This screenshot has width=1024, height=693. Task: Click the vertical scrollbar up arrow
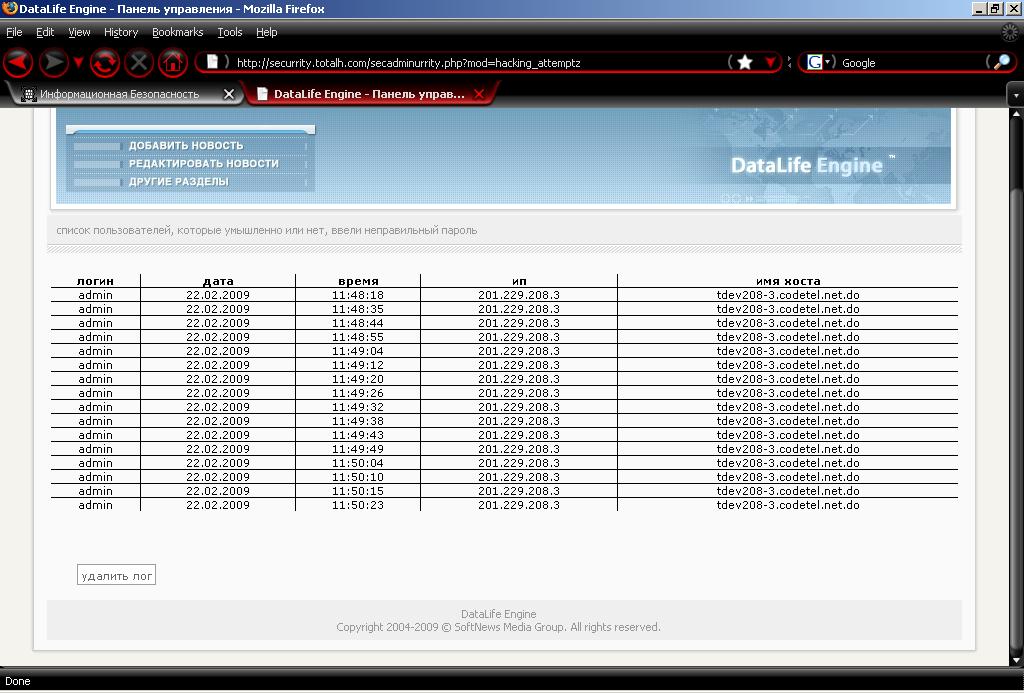(1016, 114)
